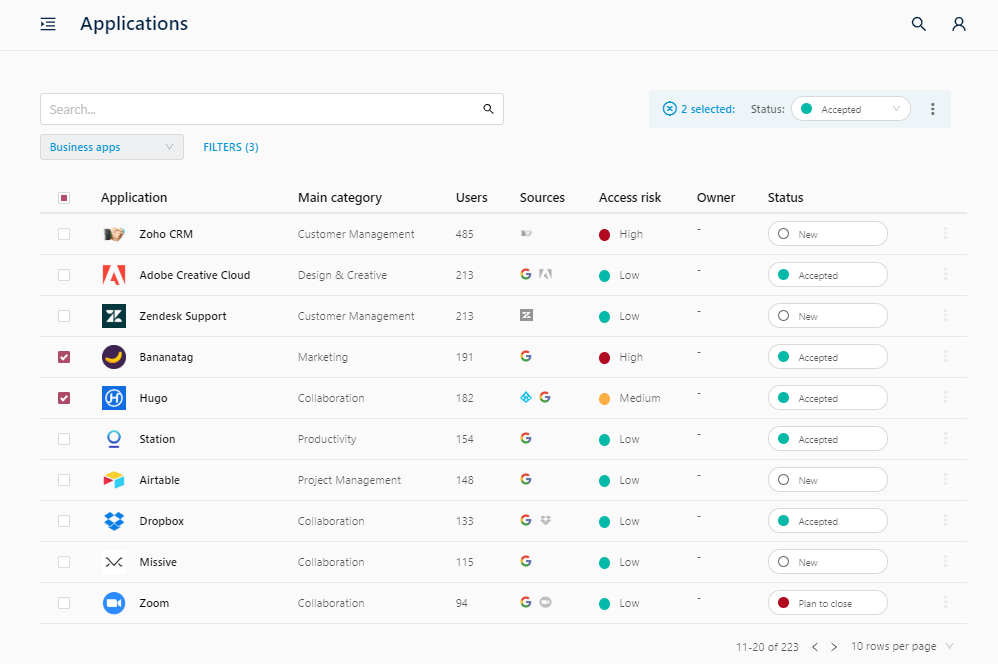This screenshot has width=998, height=664.
Task: Open the Airtable application name
Action: pos(159,480)
